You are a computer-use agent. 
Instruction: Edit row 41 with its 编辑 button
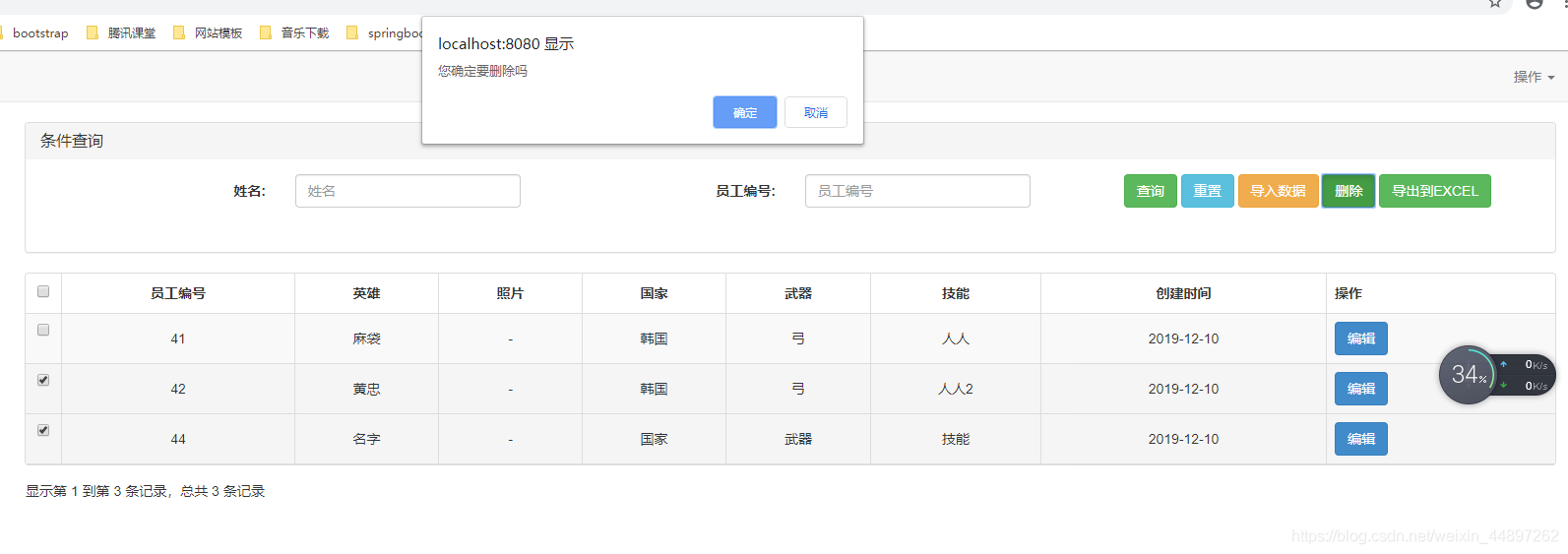coord(1361,339)
